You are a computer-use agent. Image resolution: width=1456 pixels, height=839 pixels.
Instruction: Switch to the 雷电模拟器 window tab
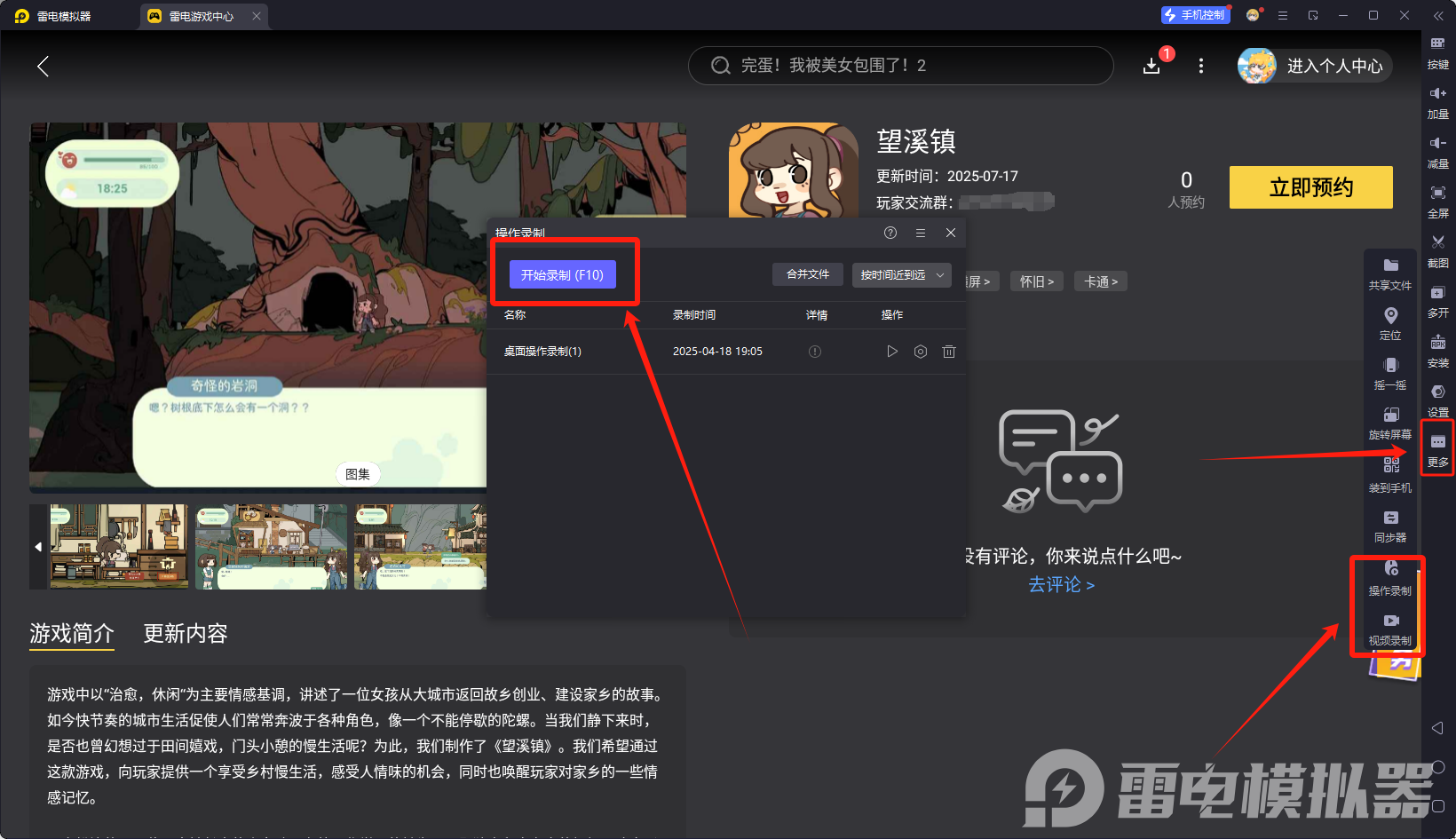(53, 16)
